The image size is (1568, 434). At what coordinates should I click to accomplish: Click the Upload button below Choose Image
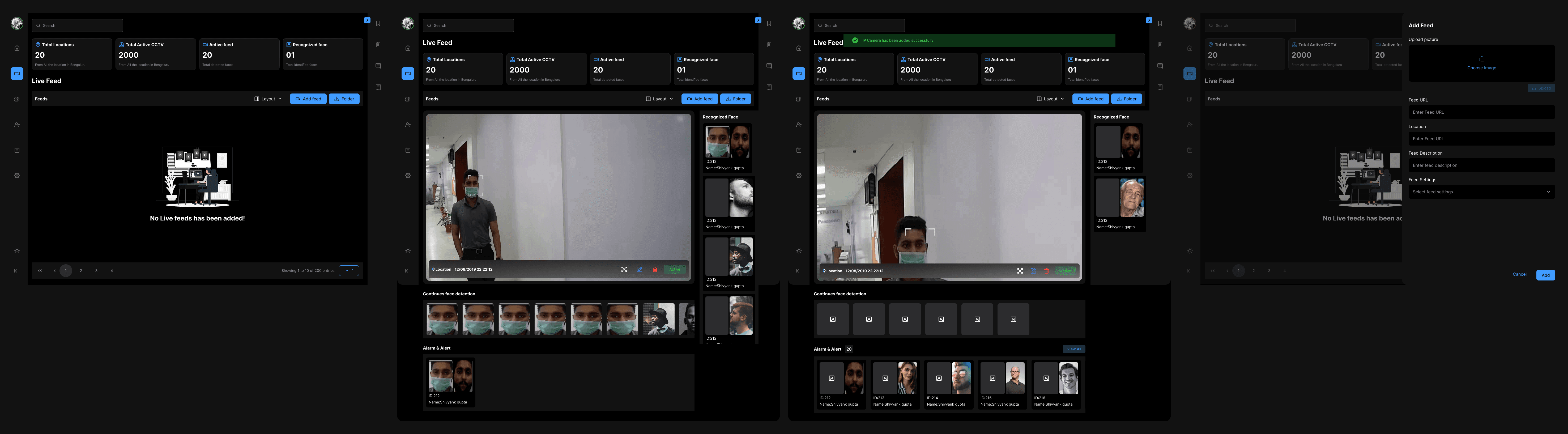pos(1541,88)
